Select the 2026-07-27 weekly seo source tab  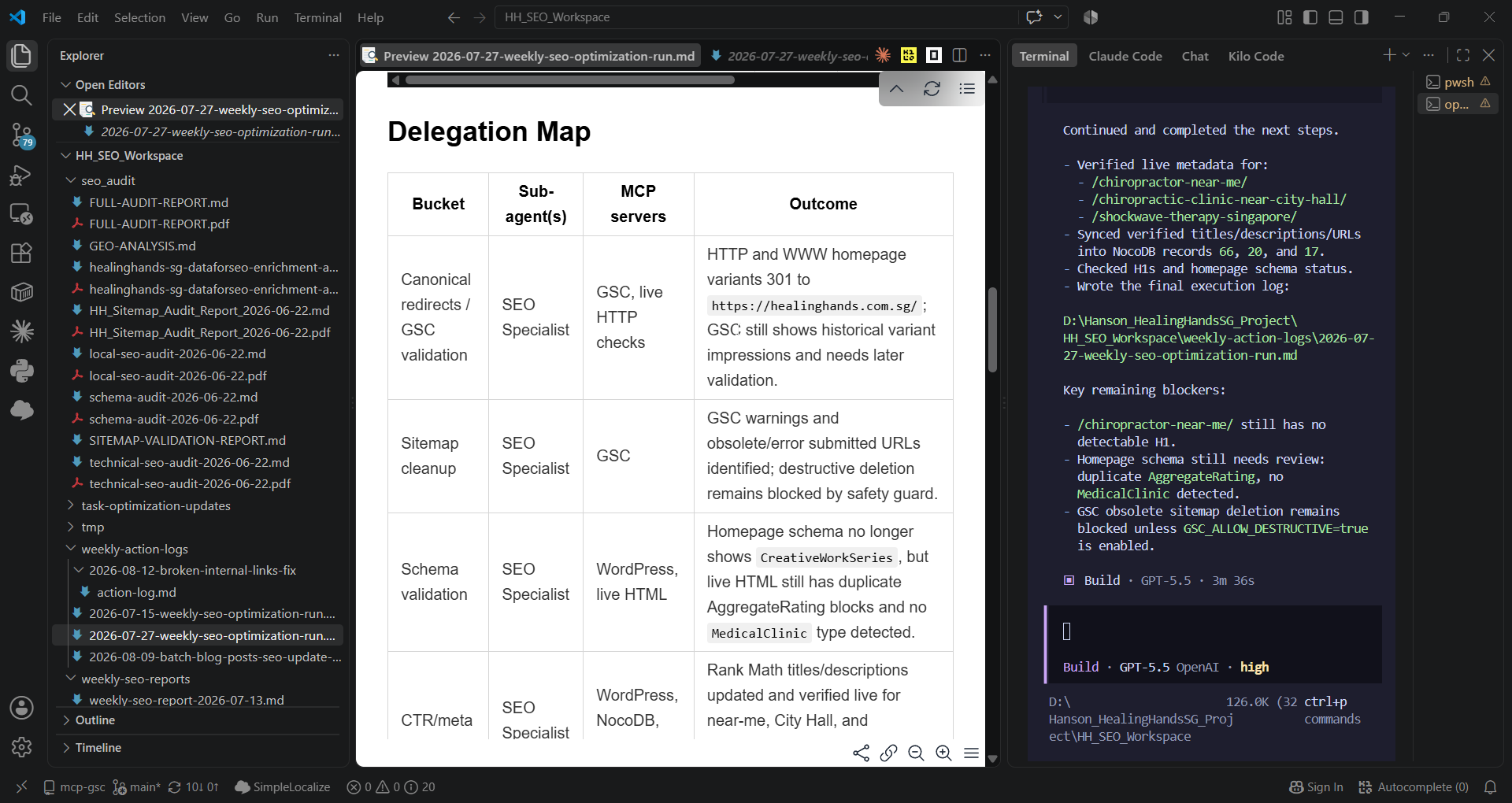coord(788,56)
